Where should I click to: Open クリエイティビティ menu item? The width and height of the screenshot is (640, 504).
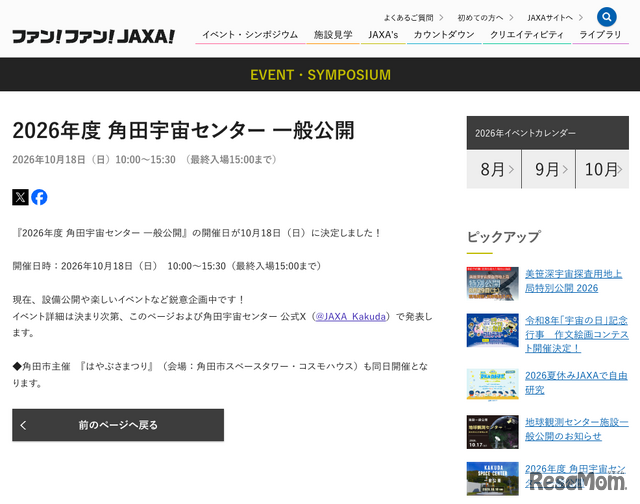pyautogui.click(x=527, y=35)
